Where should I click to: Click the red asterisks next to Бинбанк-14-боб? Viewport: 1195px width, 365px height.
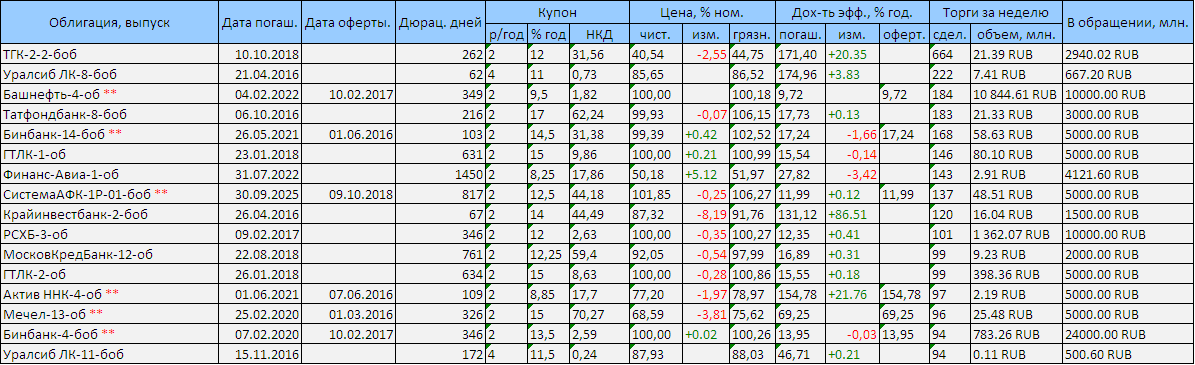click(x=114, y=133)
